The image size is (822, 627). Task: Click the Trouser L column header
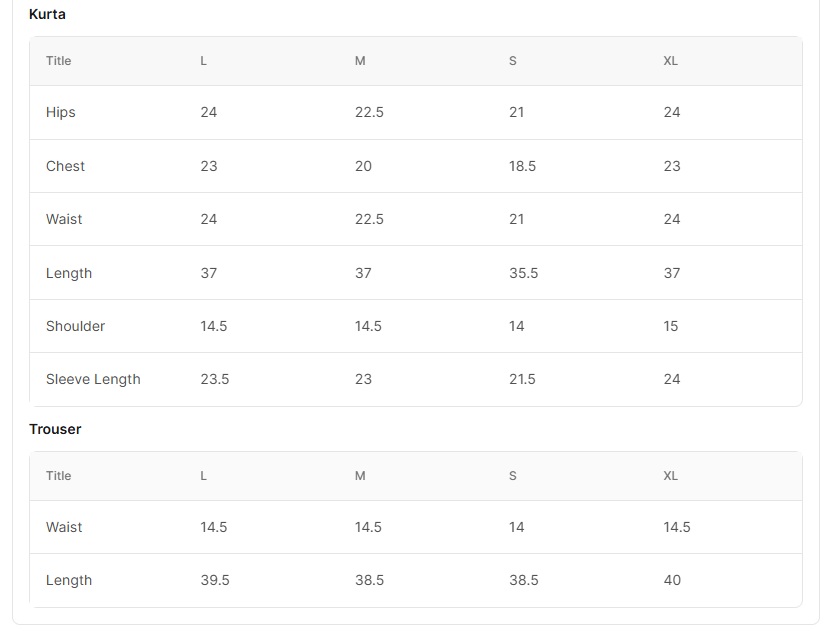click(x=203, y=475)
